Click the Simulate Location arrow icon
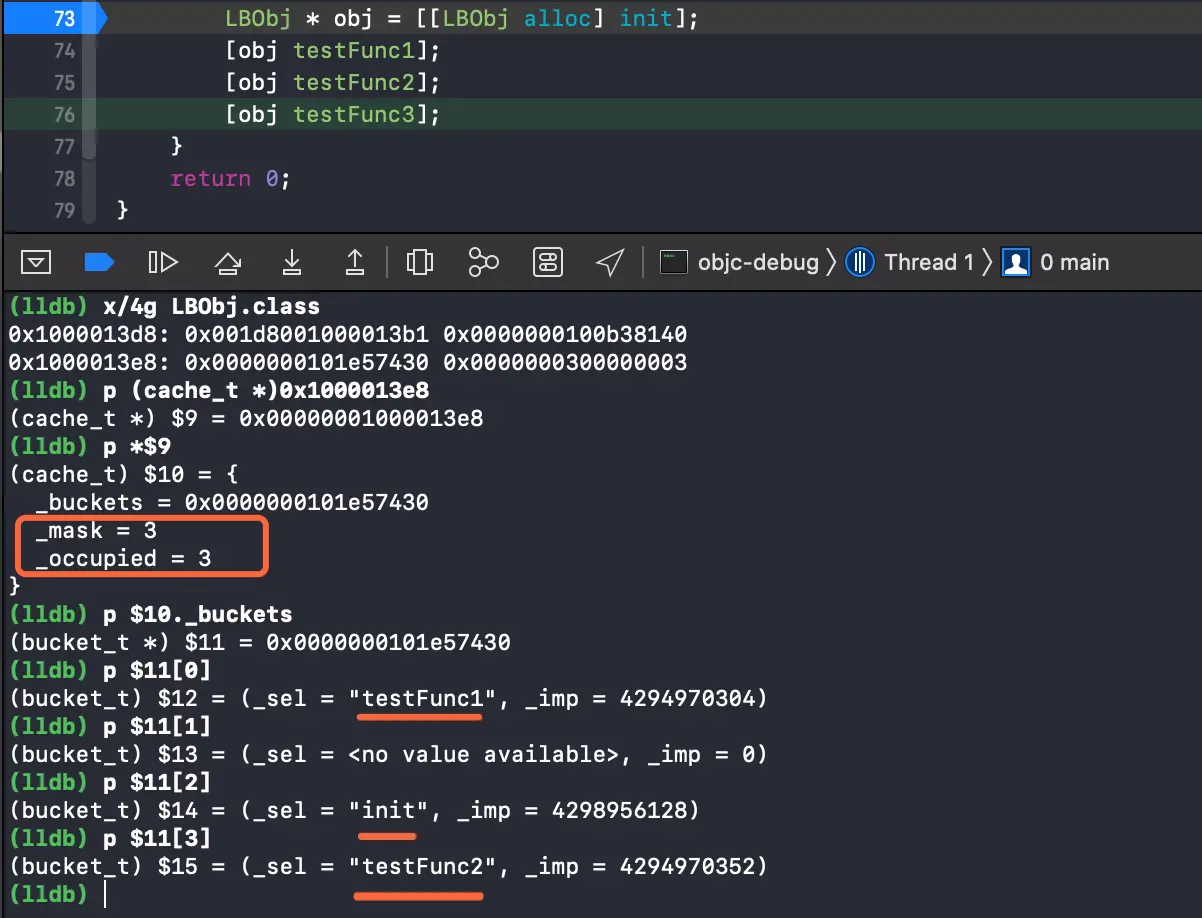Image resolution: width=1202 pixels, height=918 pixels. [610, 262]
